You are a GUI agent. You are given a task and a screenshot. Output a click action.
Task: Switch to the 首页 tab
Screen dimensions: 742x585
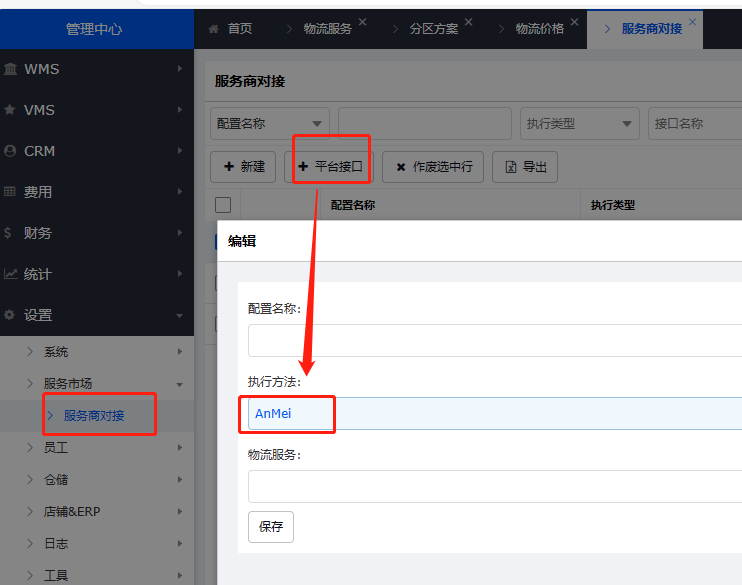pos(230,29)
